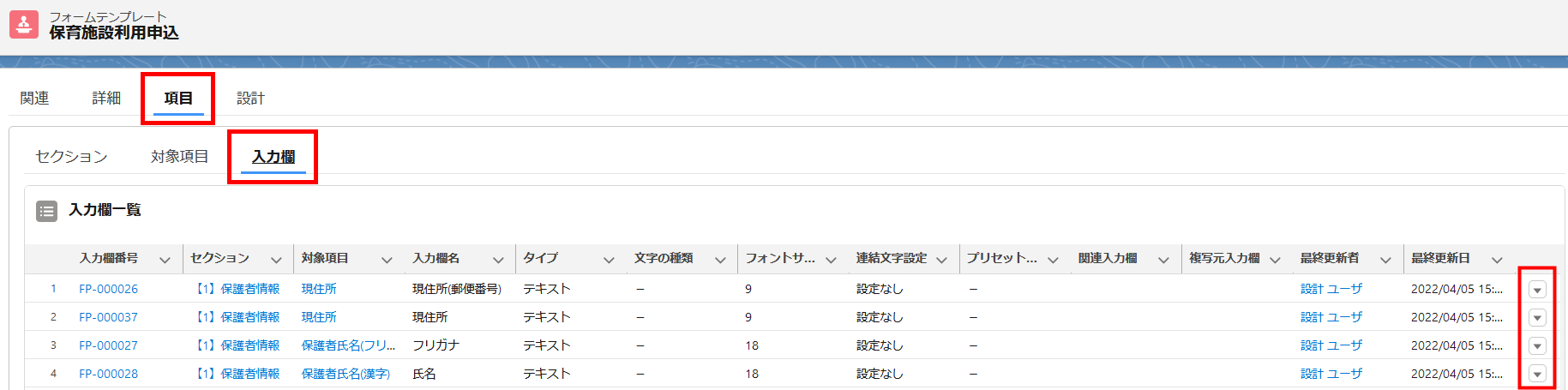Expand the セクション column menu chevron
The width and height of the screenshot is (1568, 390).
tap(276, 260)
